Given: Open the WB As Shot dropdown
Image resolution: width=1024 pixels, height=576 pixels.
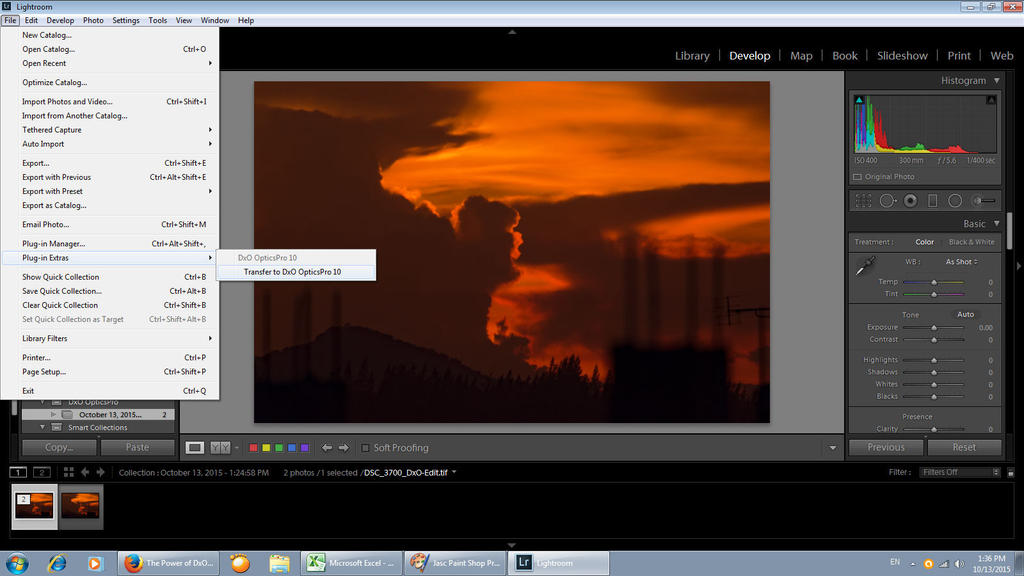Looking at the screenshot, I should [962, 262].
